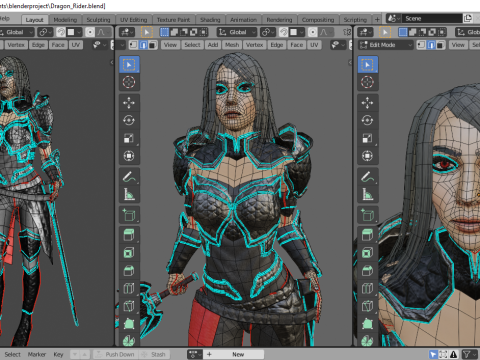480x360 pixels.
Task: Toggle proportional editing in middle viewport header
Action: click(x=313, y=32)
